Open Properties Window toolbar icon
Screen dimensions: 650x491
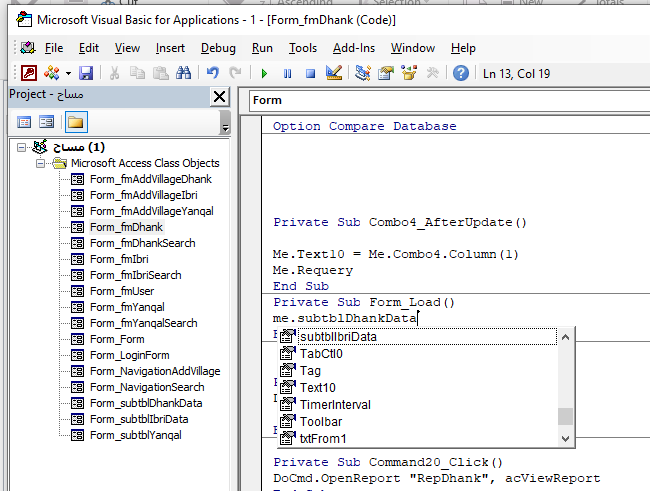386,73
